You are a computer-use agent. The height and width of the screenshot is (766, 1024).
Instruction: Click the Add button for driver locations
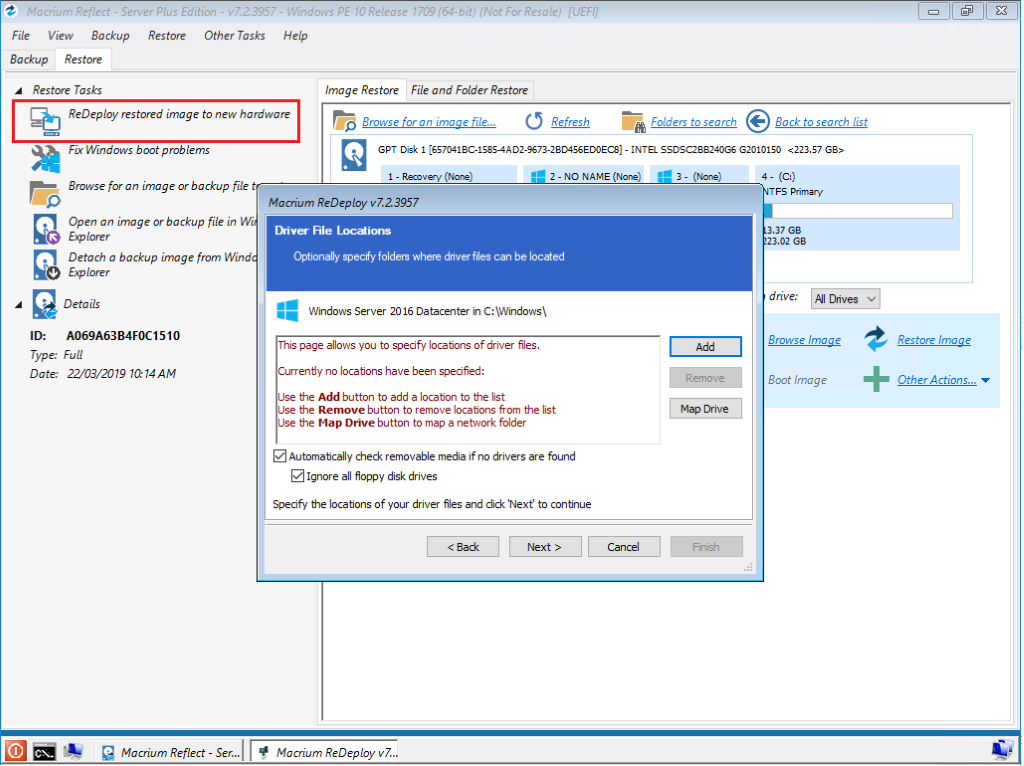[705, 347]
